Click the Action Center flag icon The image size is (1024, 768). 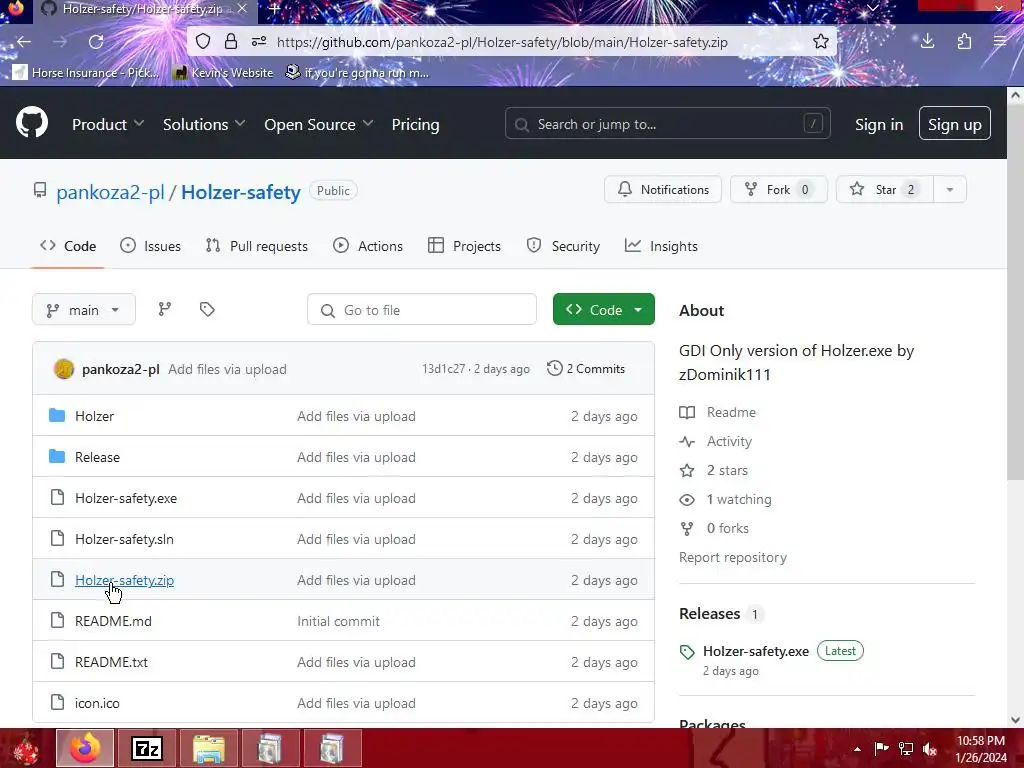pos(881,749)
